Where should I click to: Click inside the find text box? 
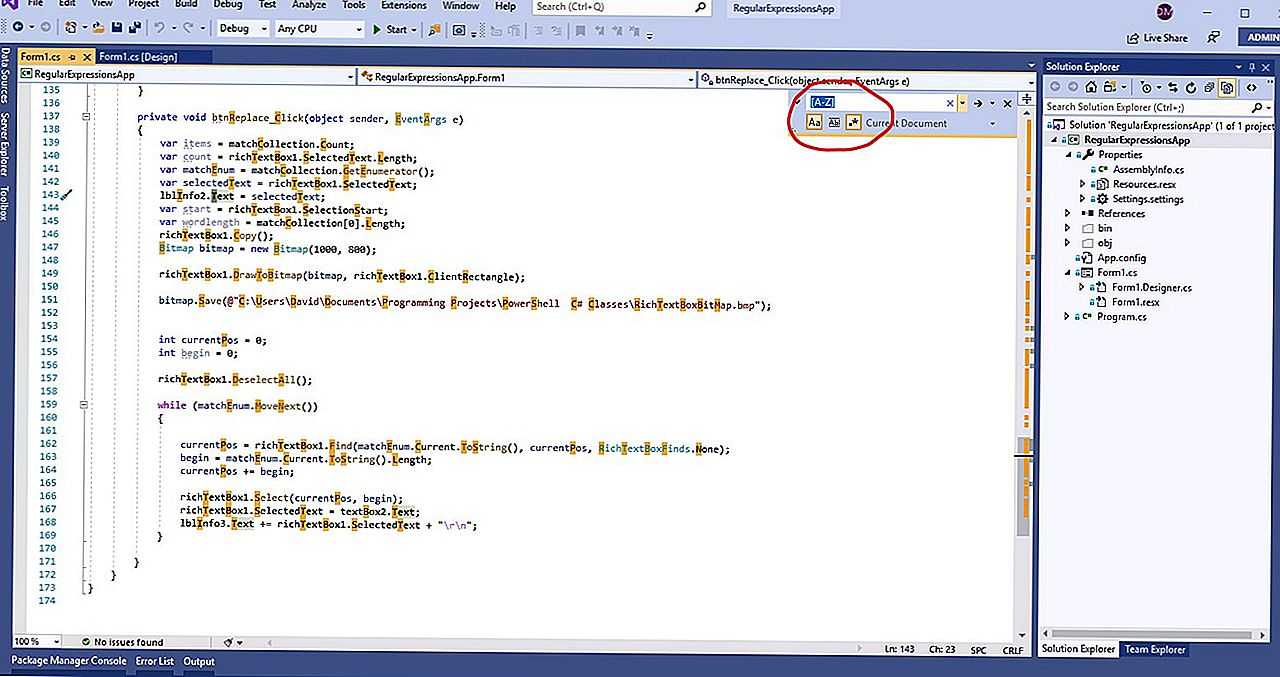point(874,103)
